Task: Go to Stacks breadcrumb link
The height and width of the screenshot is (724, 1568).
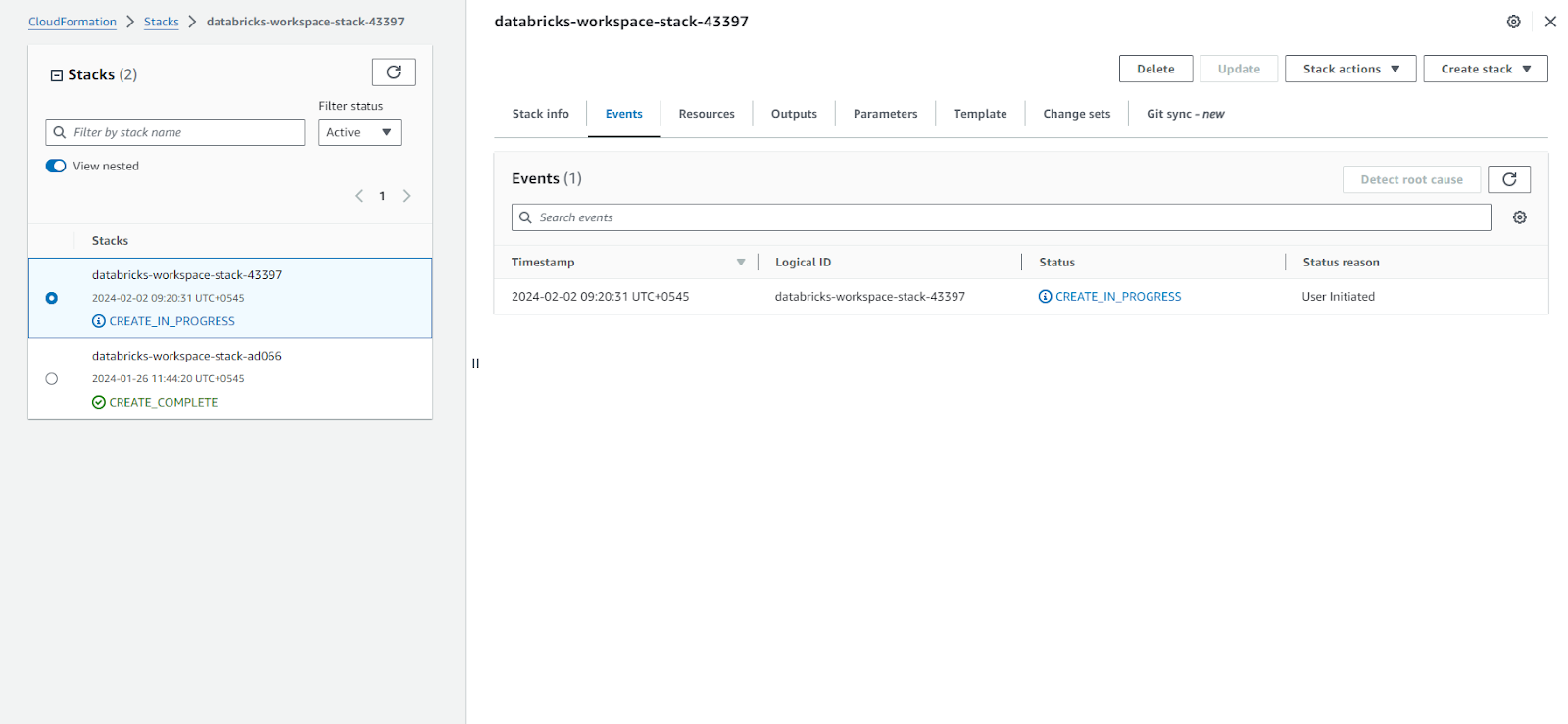Action: pos(162,22)
